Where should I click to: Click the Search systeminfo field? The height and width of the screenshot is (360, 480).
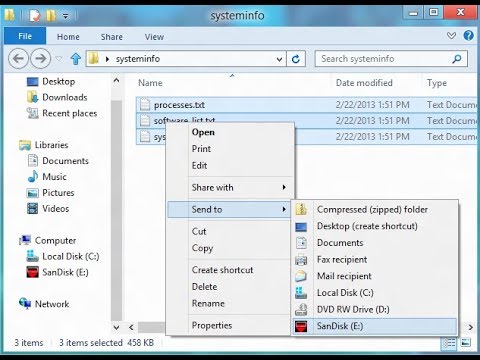tap(391, 59)
